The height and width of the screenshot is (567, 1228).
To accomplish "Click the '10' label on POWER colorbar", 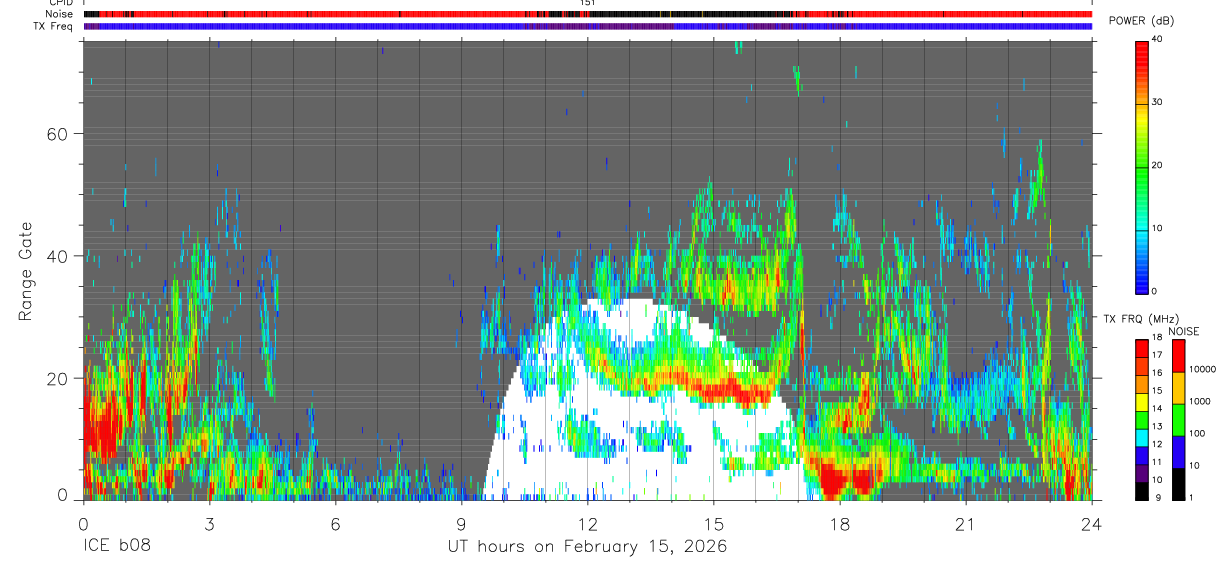I will [1157, 228].
